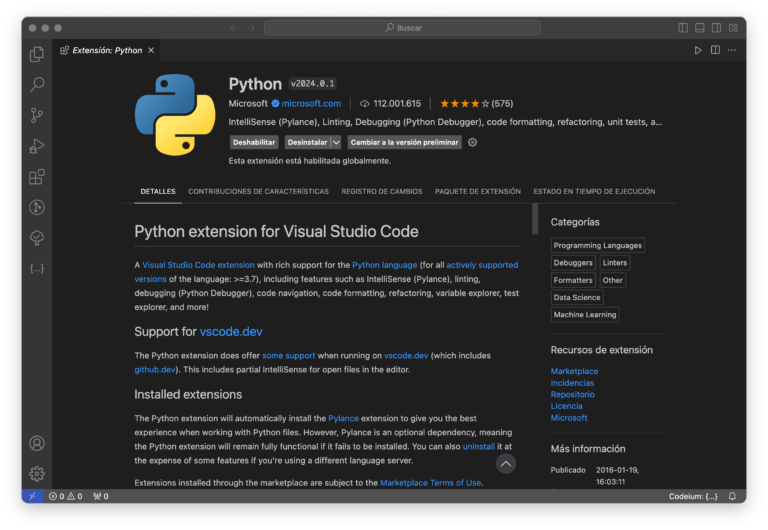The width and height of the screenshot is (768, 530).
Task: Open the Marketplace resource link
Action: [574, 371]
